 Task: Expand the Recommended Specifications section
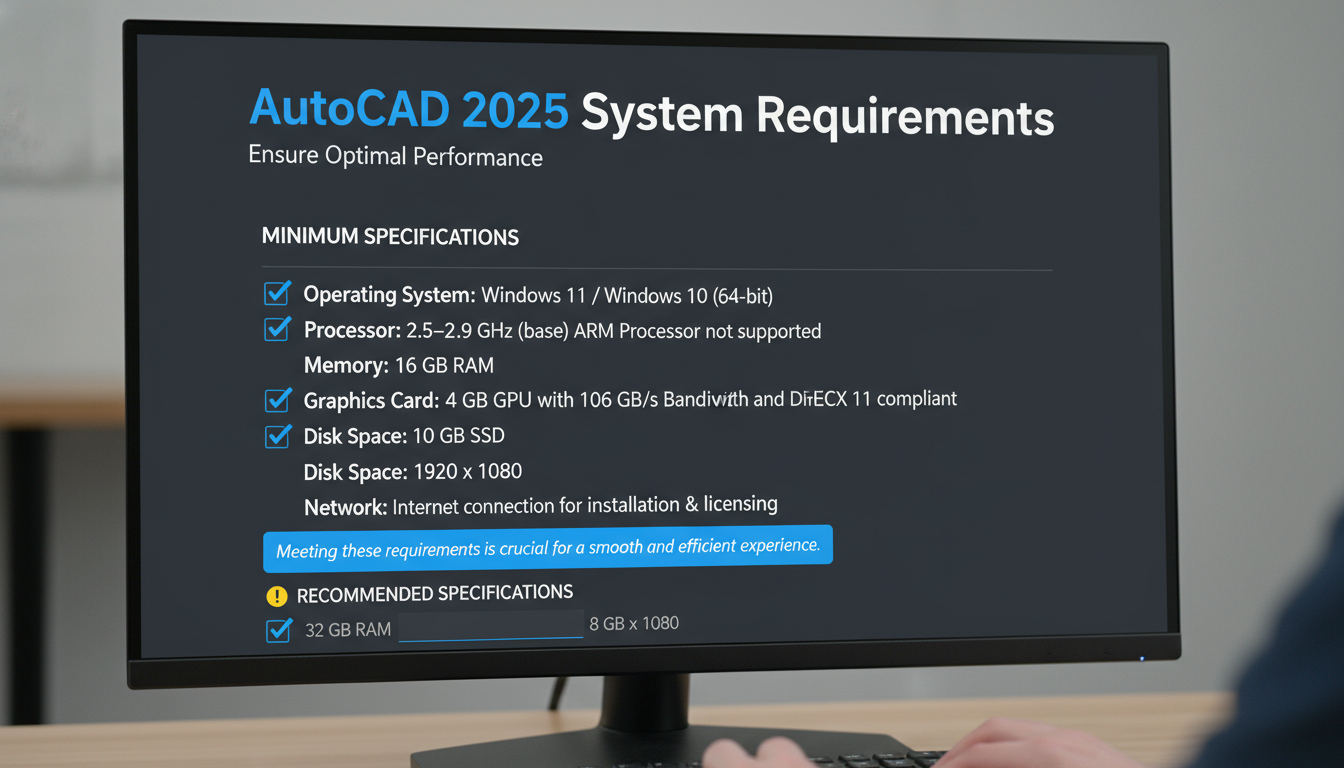435,593
